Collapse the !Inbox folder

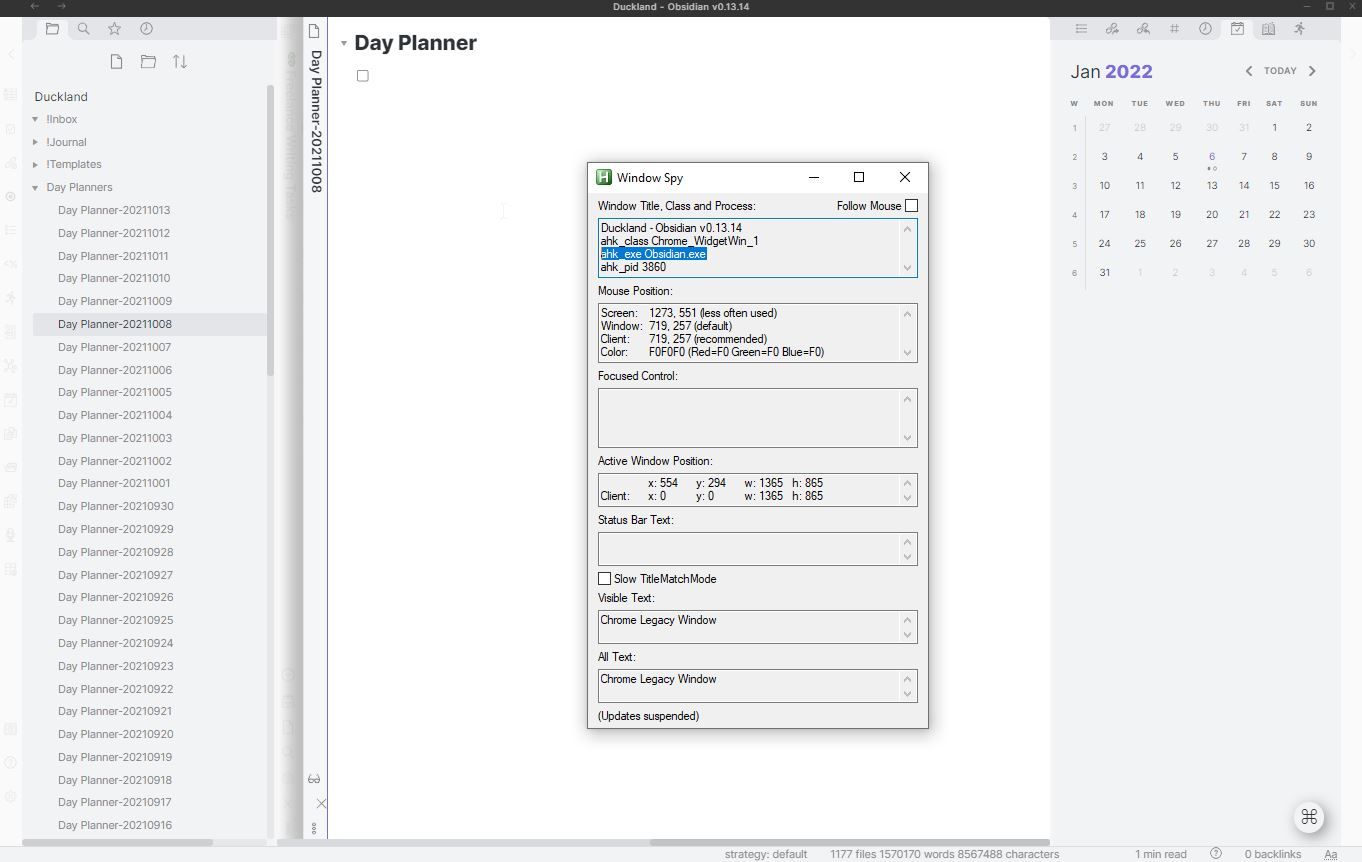click(x=36, y=119)
